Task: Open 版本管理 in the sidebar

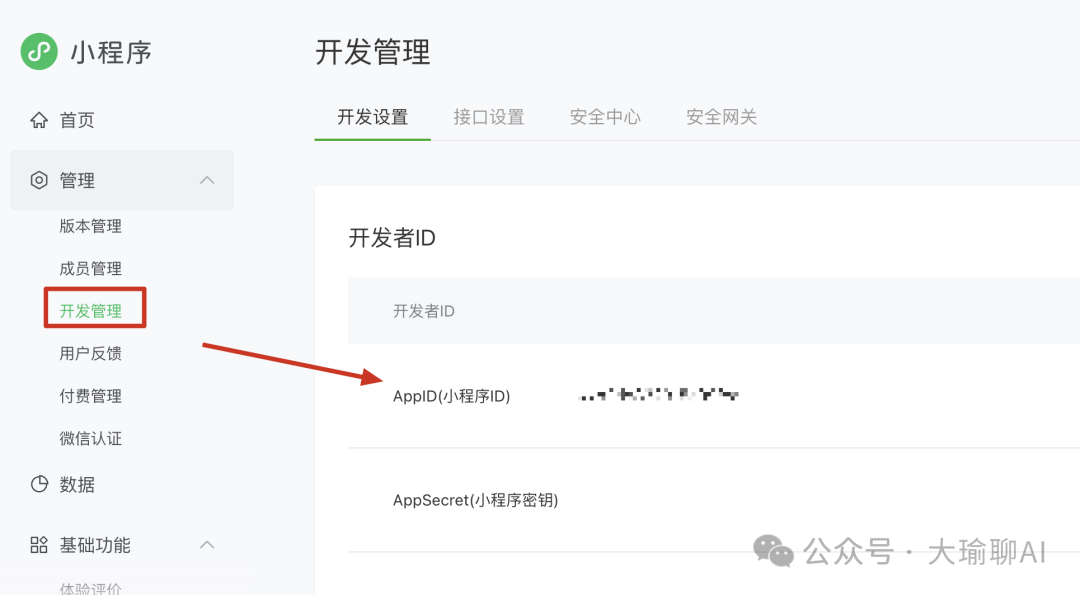Action: (90, 226)
